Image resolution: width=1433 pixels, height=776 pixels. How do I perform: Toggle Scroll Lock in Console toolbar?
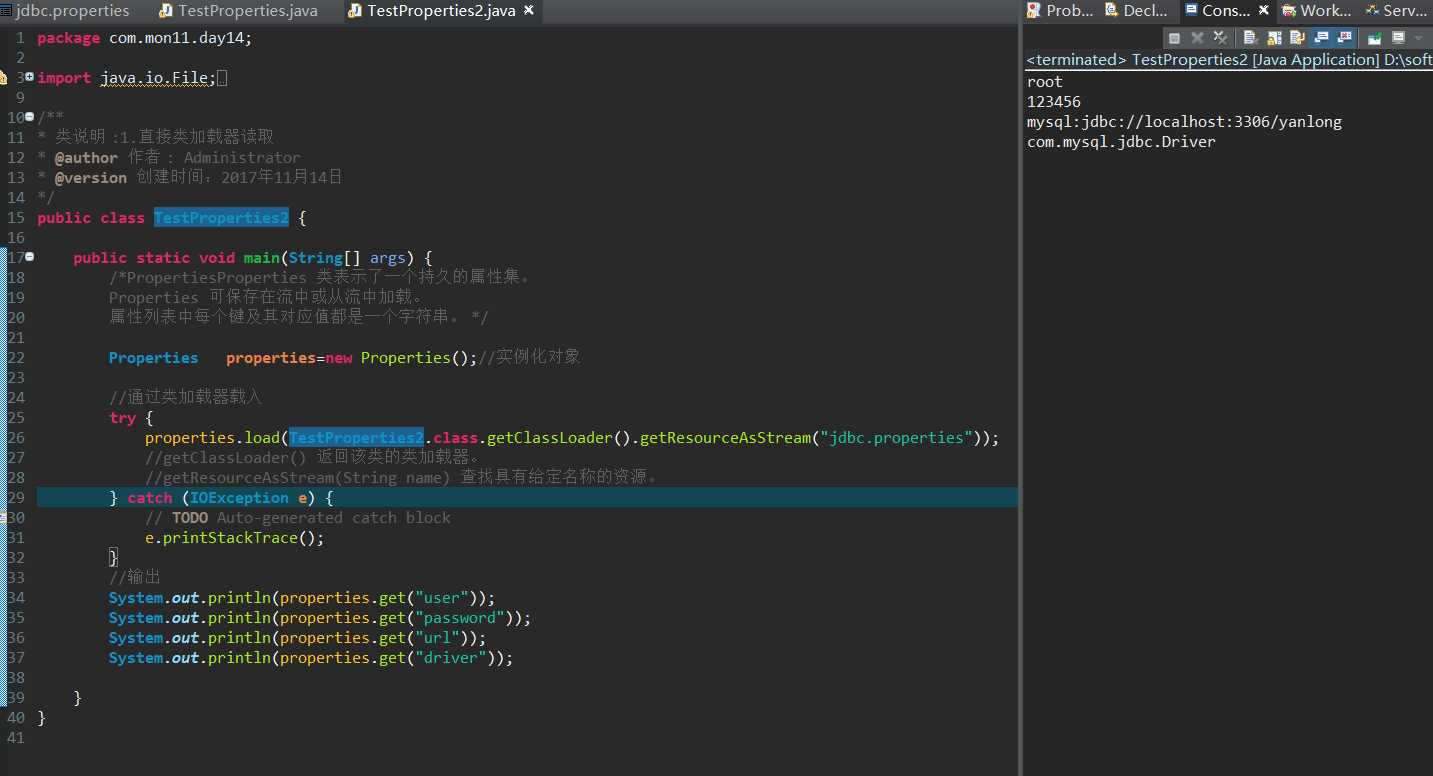click(x=1275, y=38)
